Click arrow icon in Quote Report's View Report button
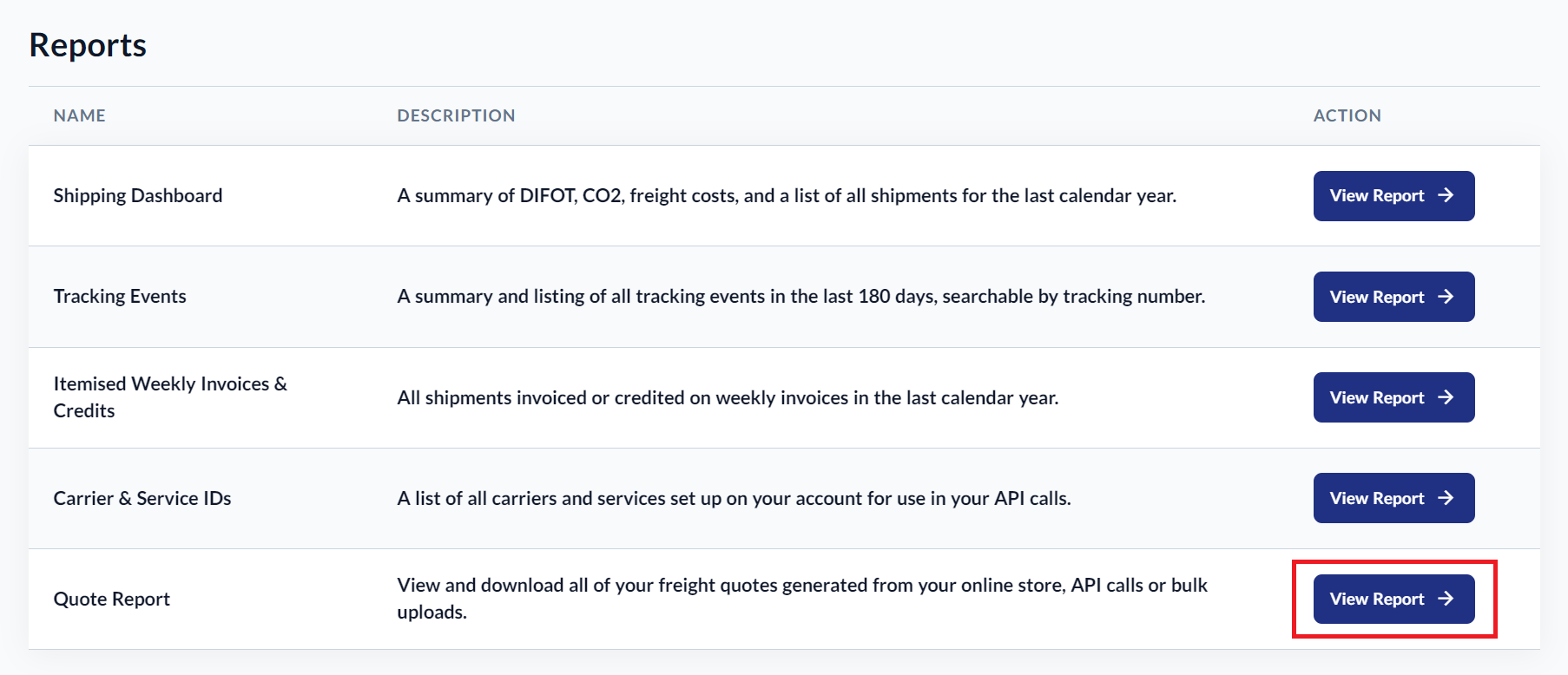Screen dimensions: 1568x675 1446,599
